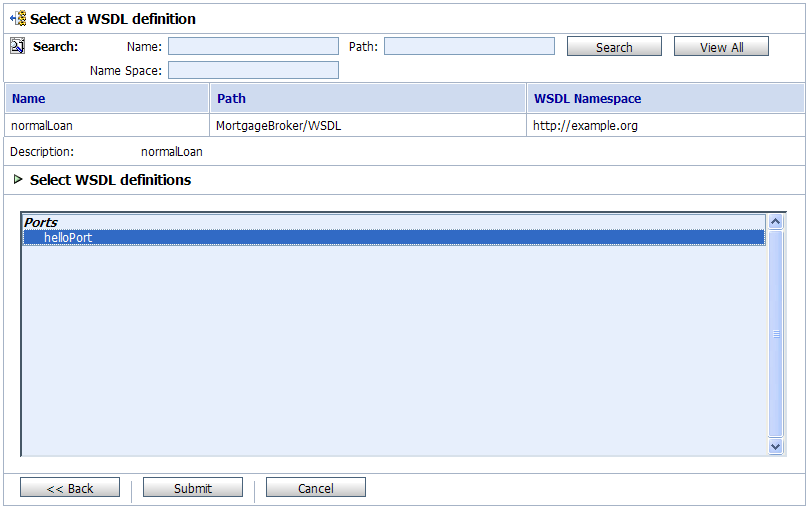This screenshot has width=809, height=509.
Task: Click the WSDL definition icon in header
Action: (18, 19)
